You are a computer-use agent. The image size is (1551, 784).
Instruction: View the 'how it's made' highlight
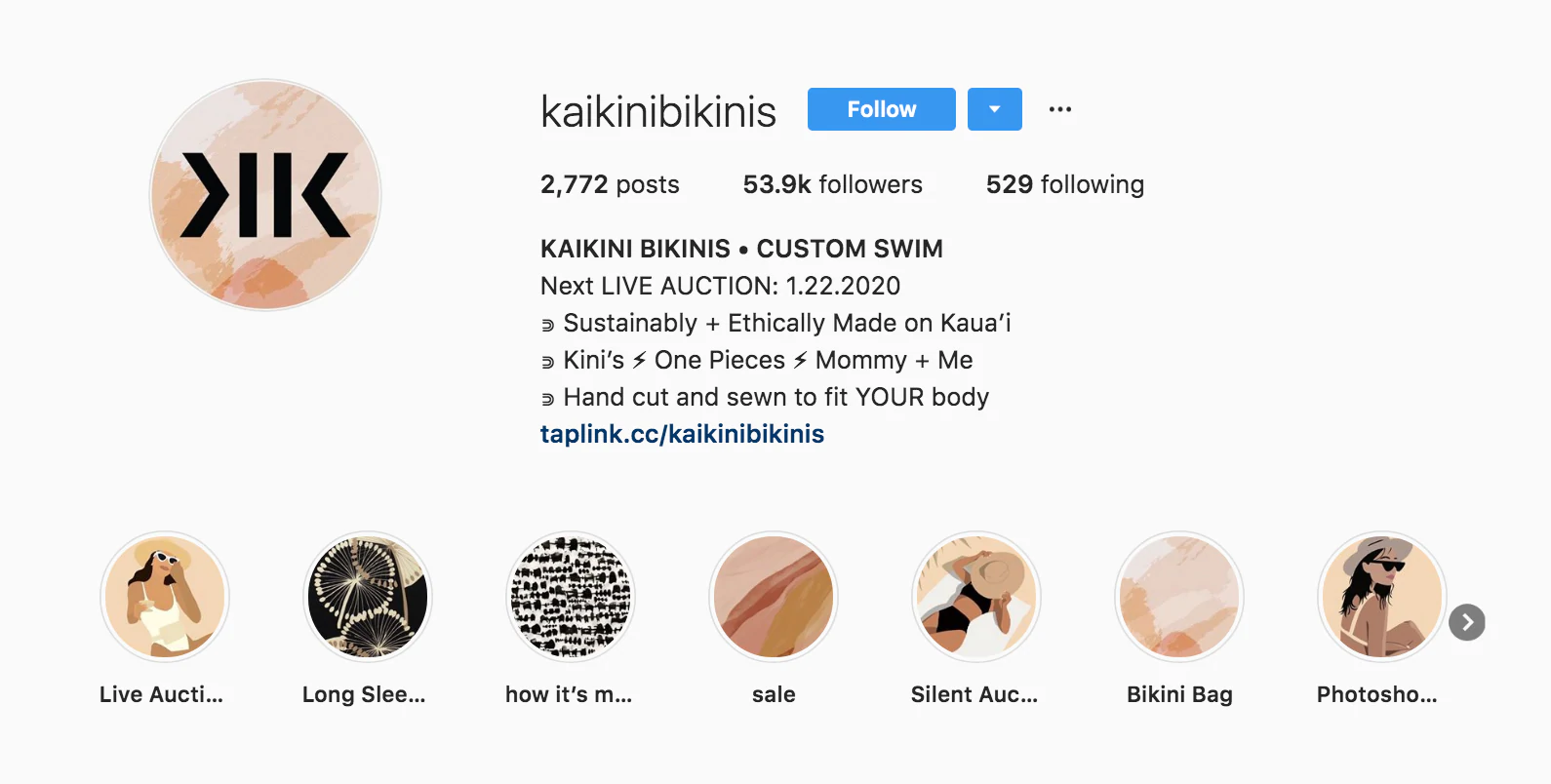pos(571,596)
